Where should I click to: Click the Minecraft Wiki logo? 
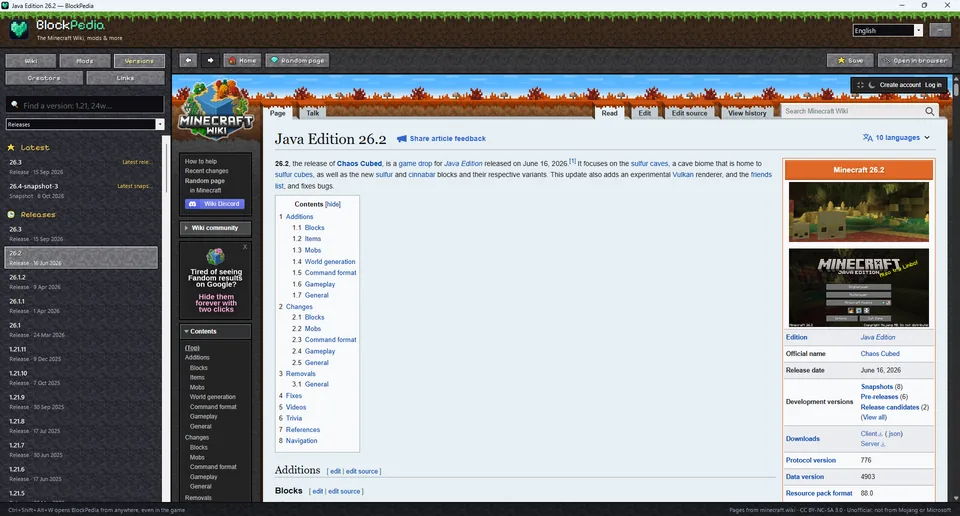point(216,111)
